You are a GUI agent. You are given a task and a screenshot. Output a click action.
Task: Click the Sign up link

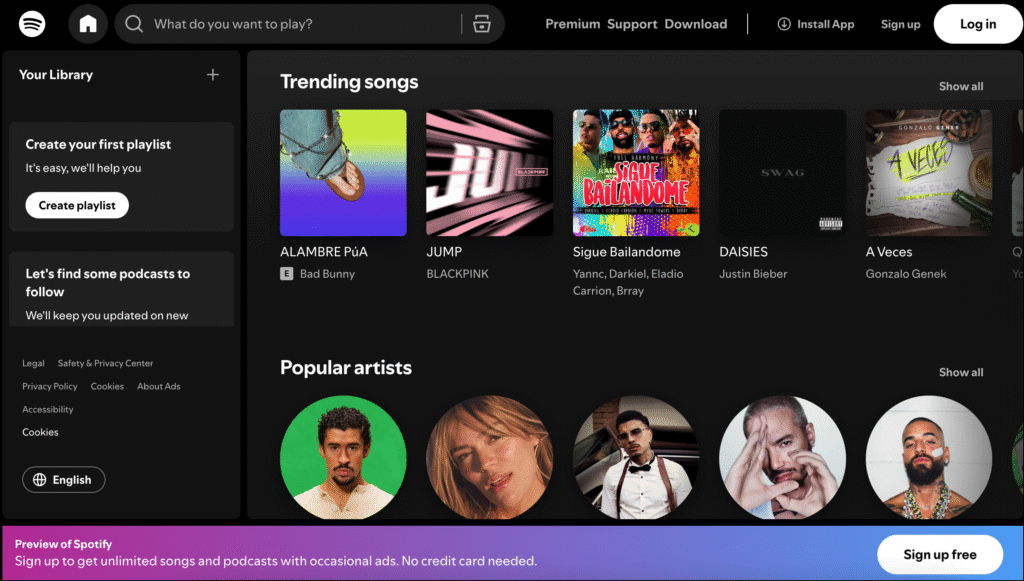pos(899,24)
